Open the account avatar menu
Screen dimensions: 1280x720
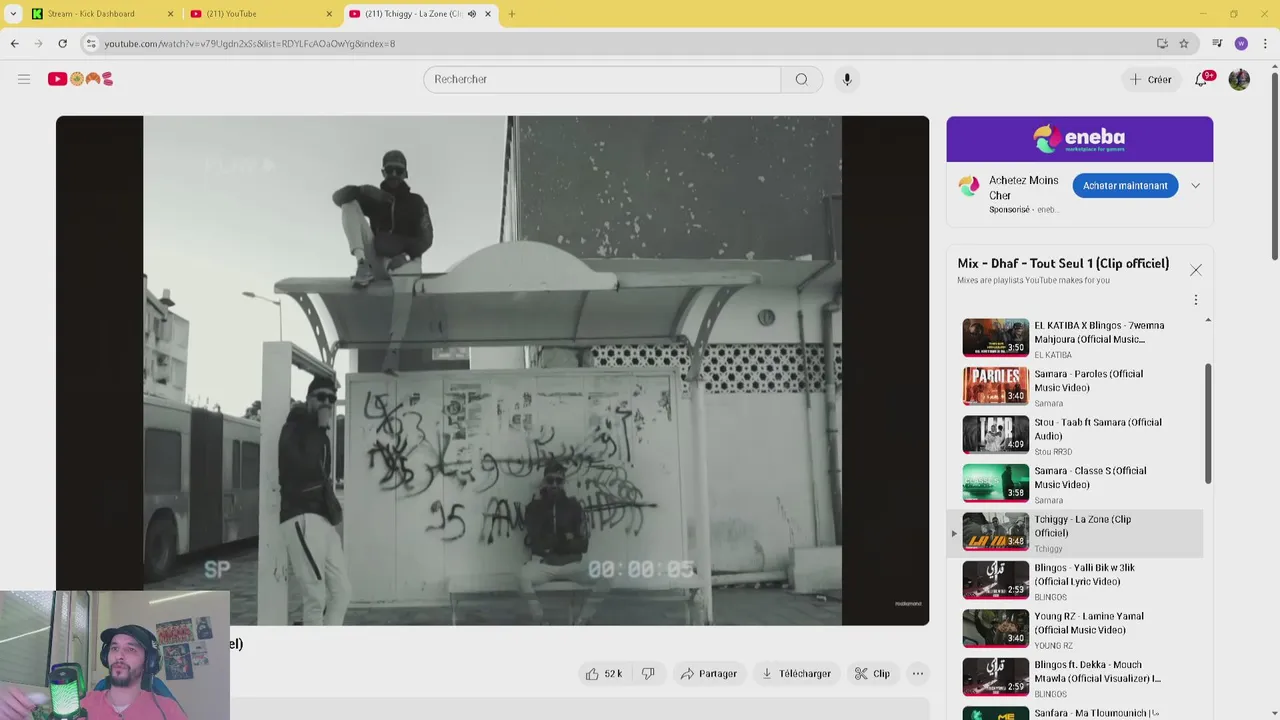(1239, 79)
